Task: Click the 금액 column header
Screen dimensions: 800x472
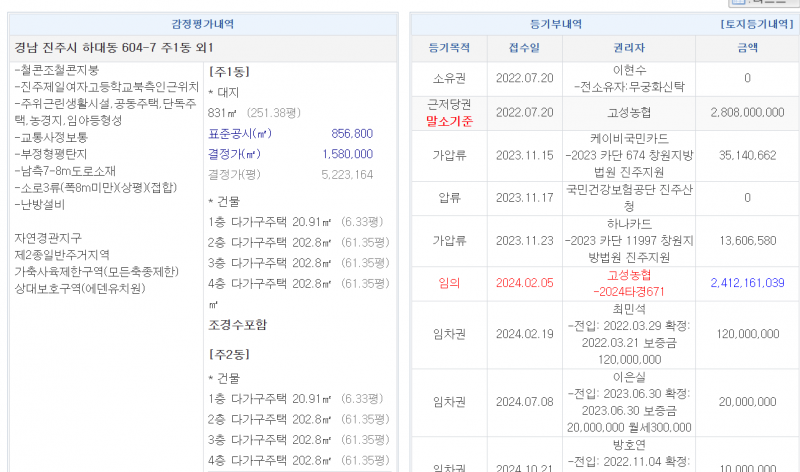Action: (x=747, y=47)
